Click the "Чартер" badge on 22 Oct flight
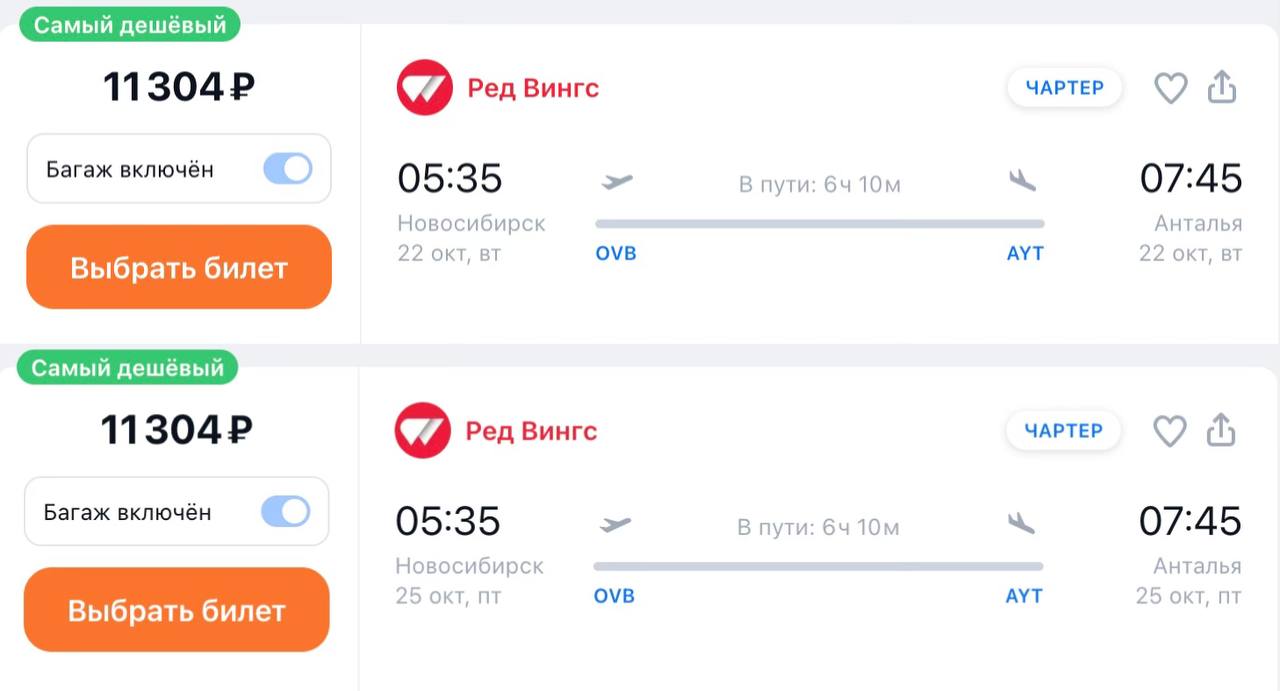1280x691 pixels. tap(1064, 88)
